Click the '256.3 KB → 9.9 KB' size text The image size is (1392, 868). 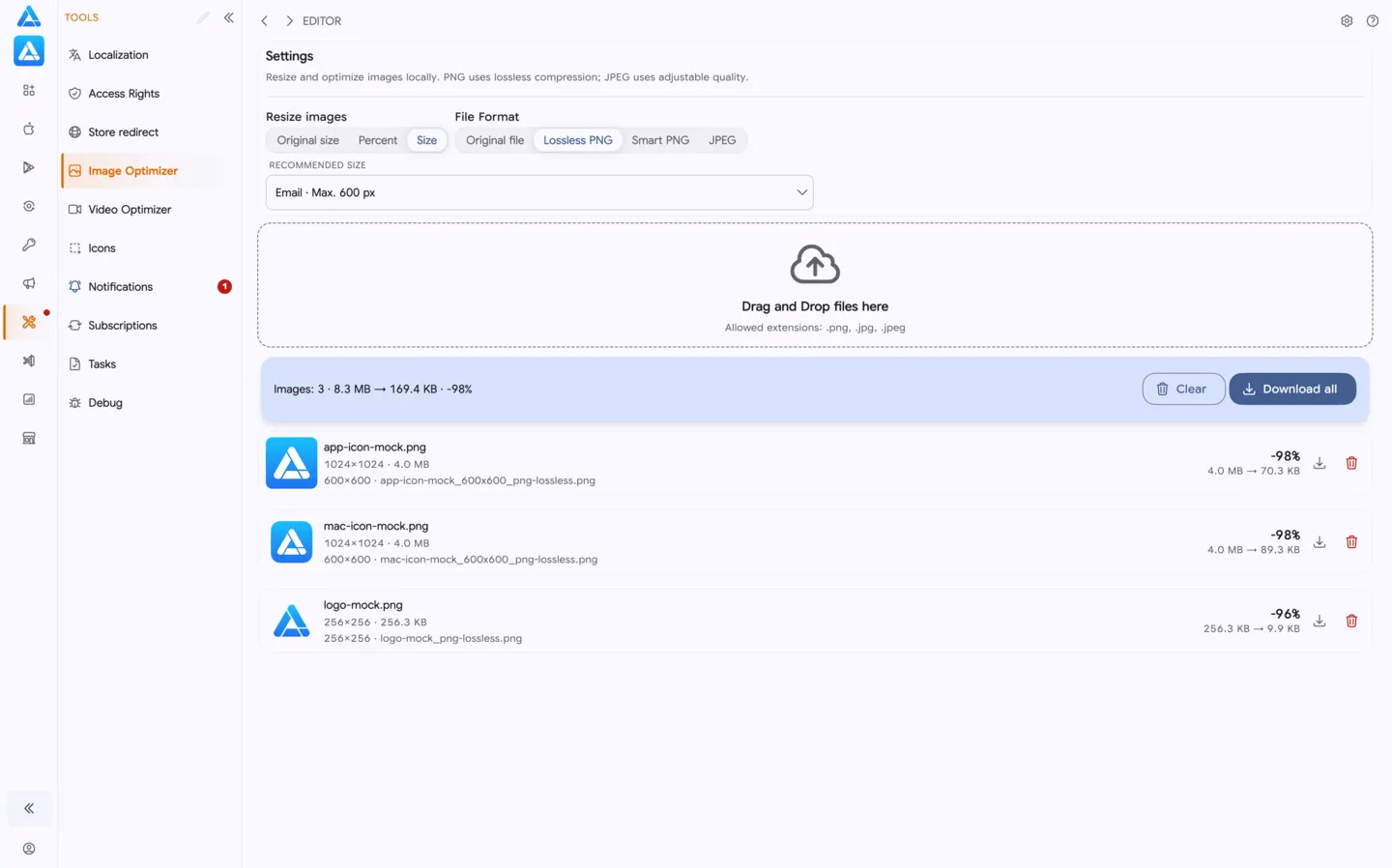coord(1252,629)
